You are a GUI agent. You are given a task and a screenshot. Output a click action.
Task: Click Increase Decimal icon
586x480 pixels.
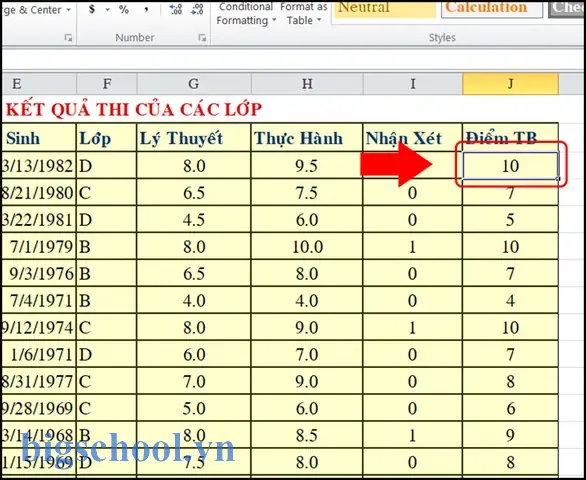[175, 9]
